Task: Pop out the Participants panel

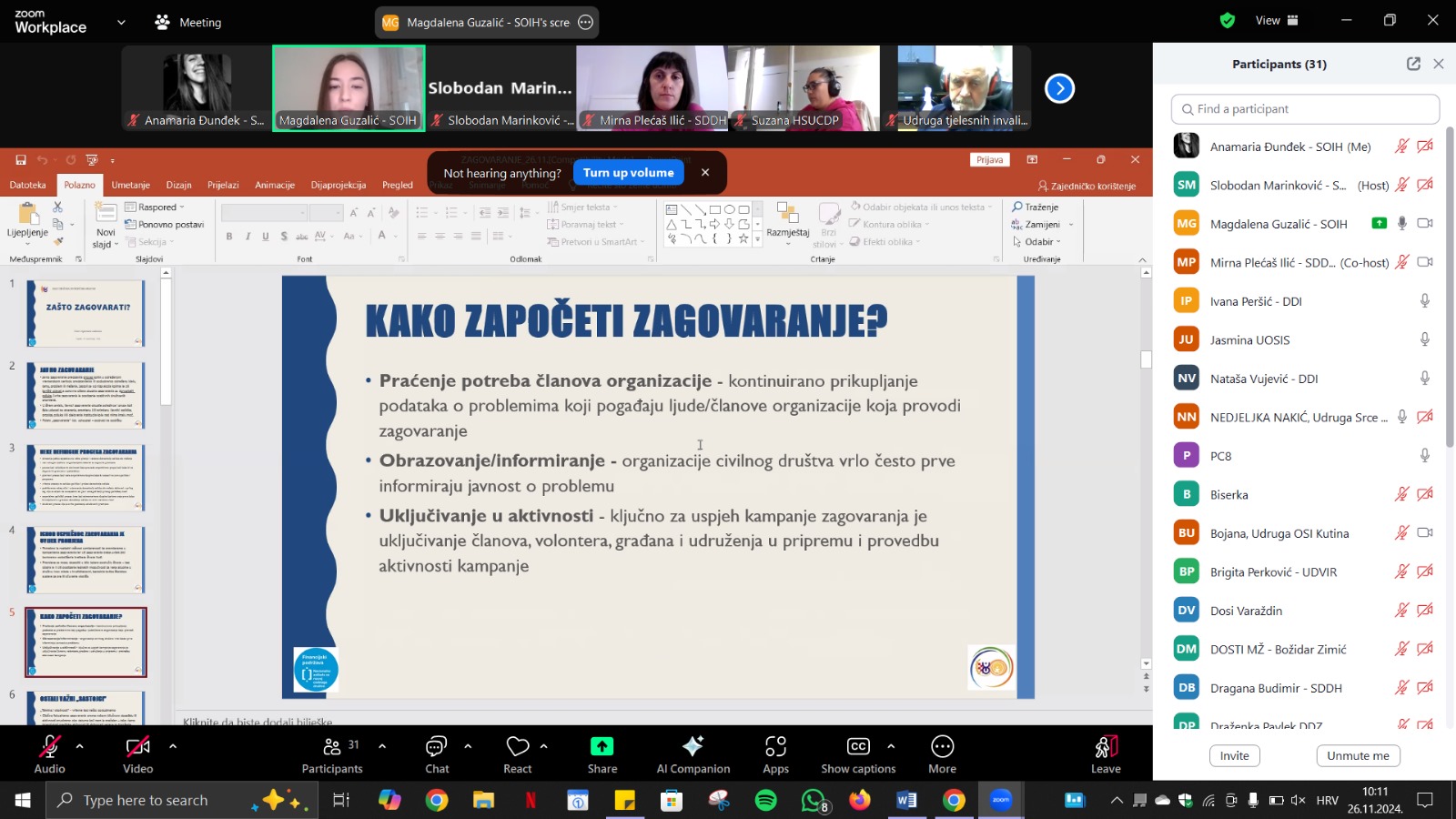Action: click(x=1413, y=64)
